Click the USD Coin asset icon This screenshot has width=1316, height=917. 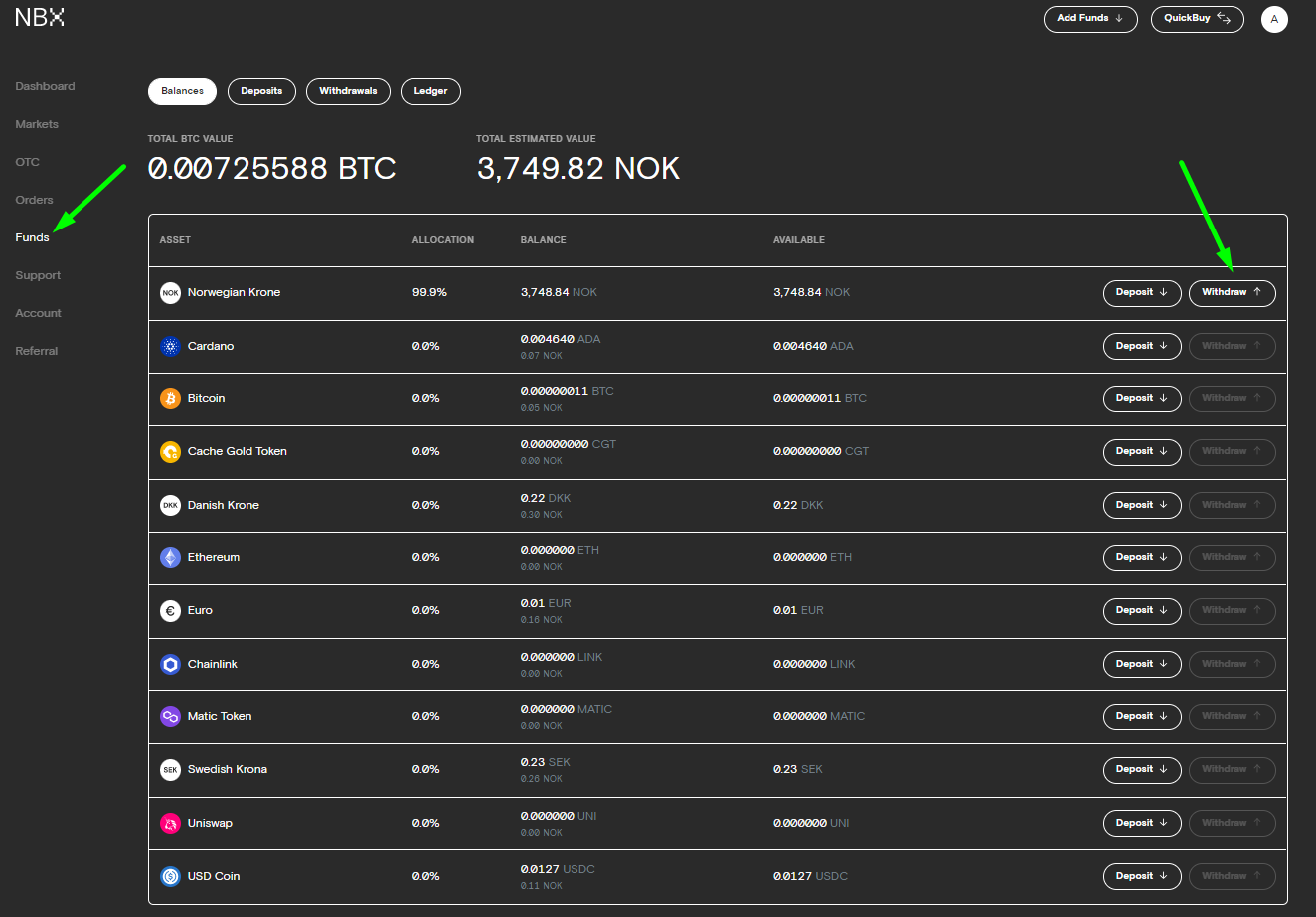tap(170, 876)
